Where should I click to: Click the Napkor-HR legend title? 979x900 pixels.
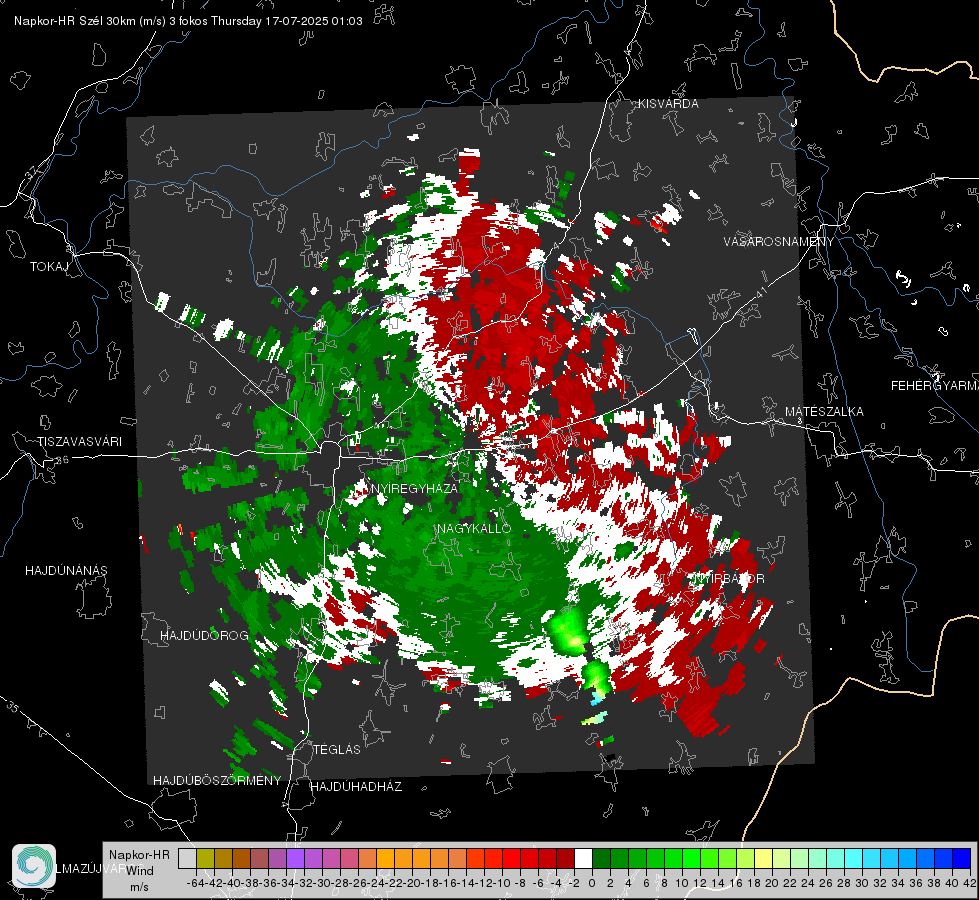pos(139,855)
